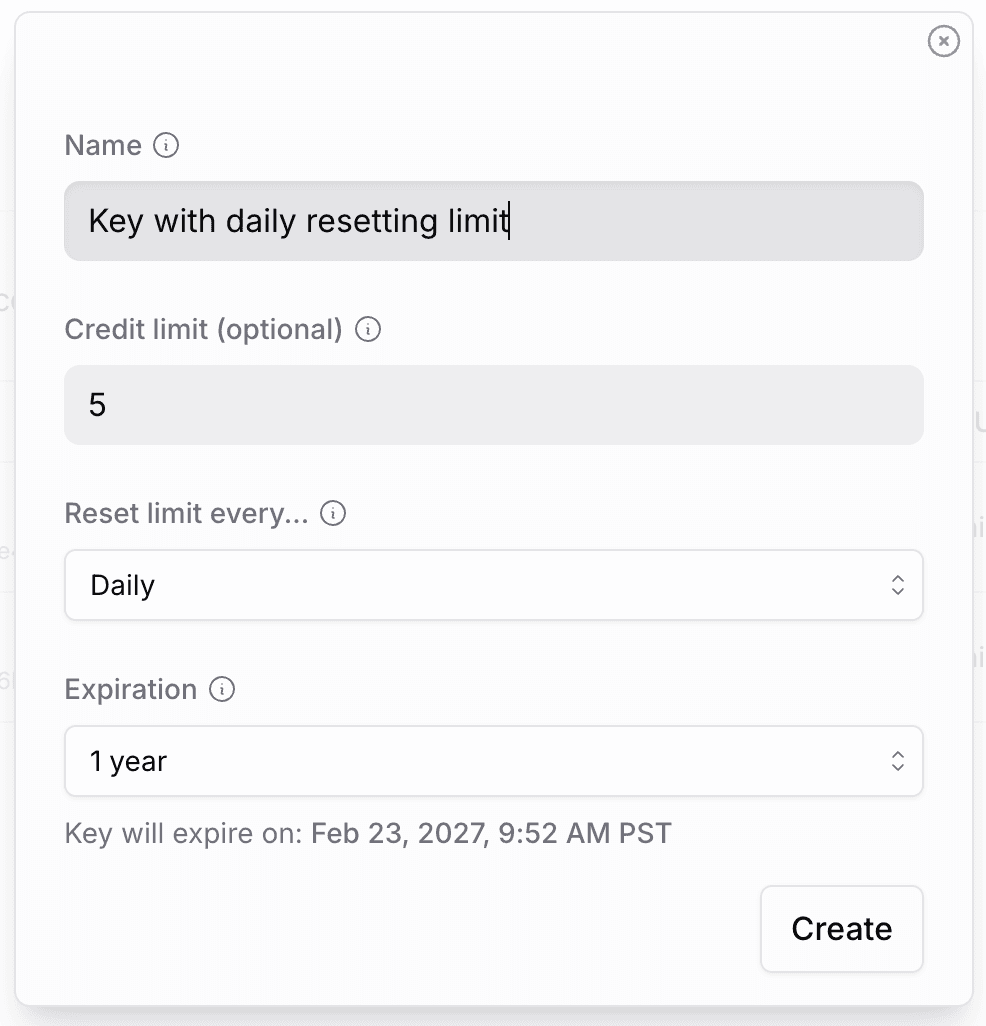Viewport: 986px width, 1026px height.
Task: Click the Credit limit (optional) label
Action: tap(203, 329)
